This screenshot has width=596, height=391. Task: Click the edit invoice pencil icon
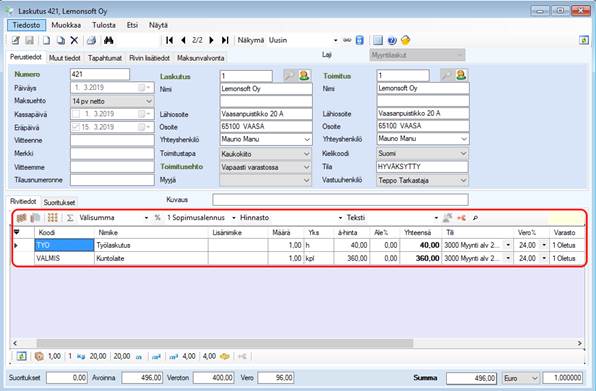pos(16,40)
